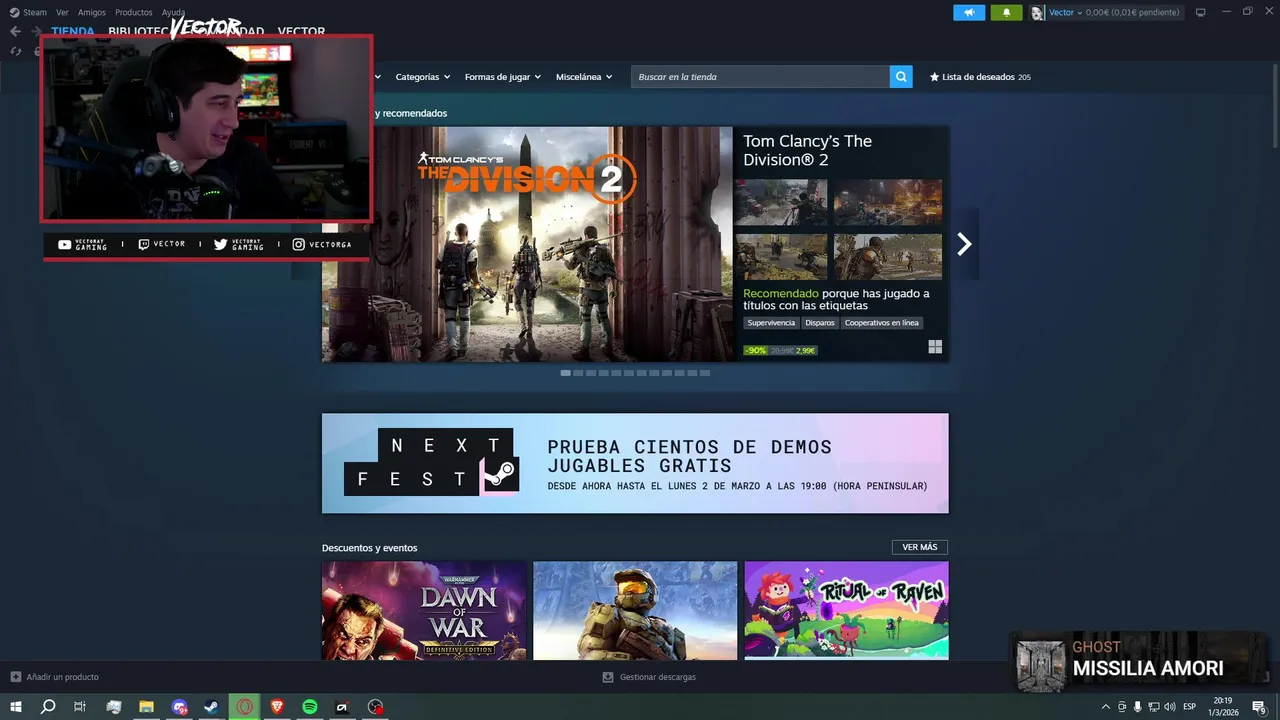Open the Next Fest demos banner
The image size is (1280, 720).
click(635, 463)
